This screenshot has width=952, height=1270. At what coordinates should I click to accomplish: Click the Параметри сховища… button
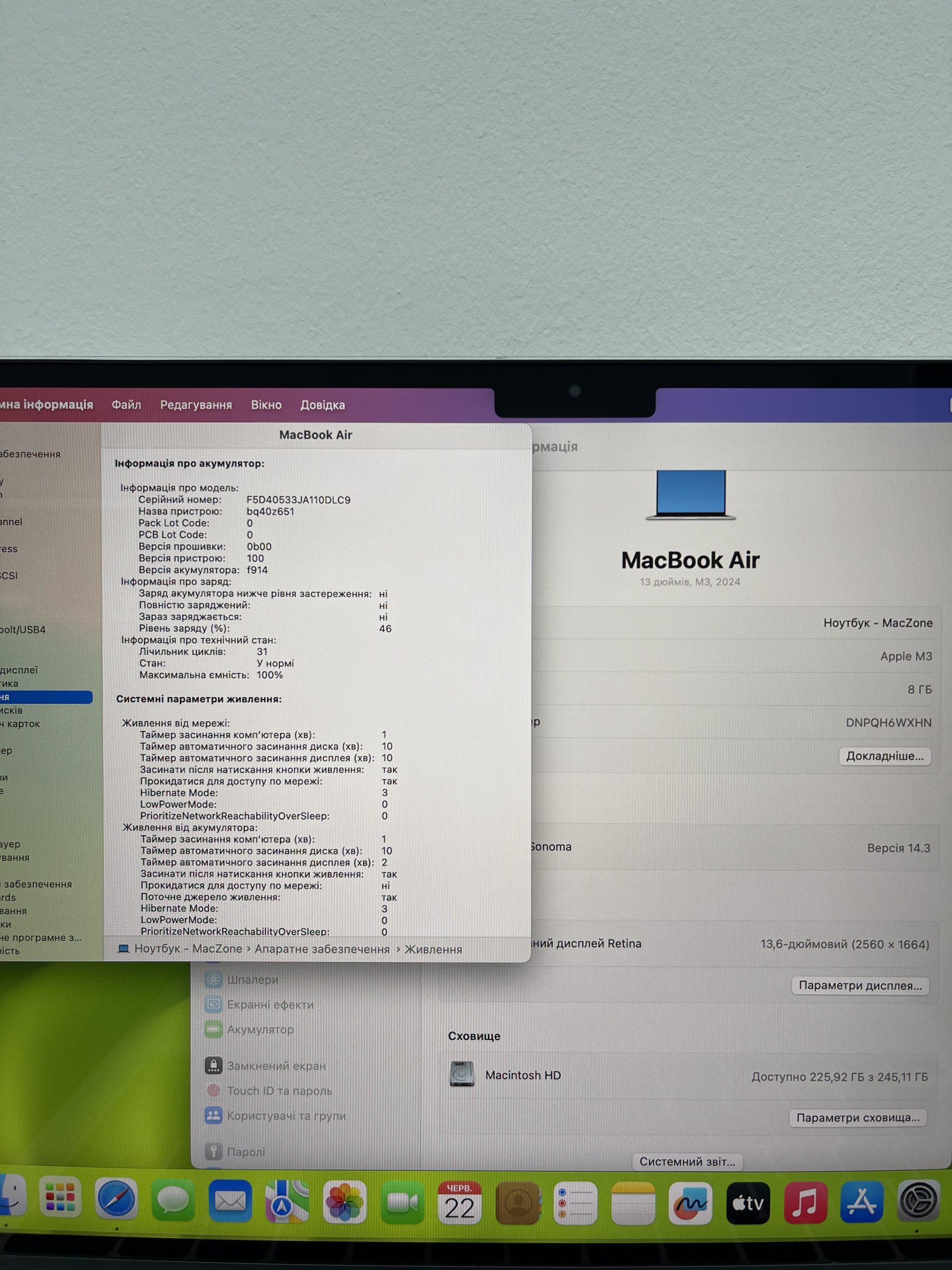858,1117
